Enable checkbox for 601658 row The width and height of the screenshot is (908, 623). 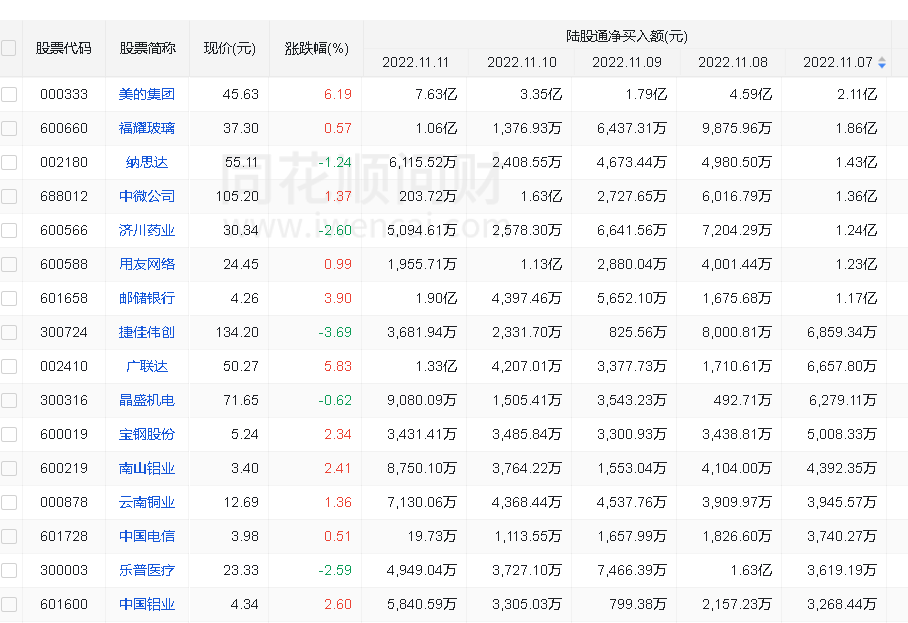[9, 299]
